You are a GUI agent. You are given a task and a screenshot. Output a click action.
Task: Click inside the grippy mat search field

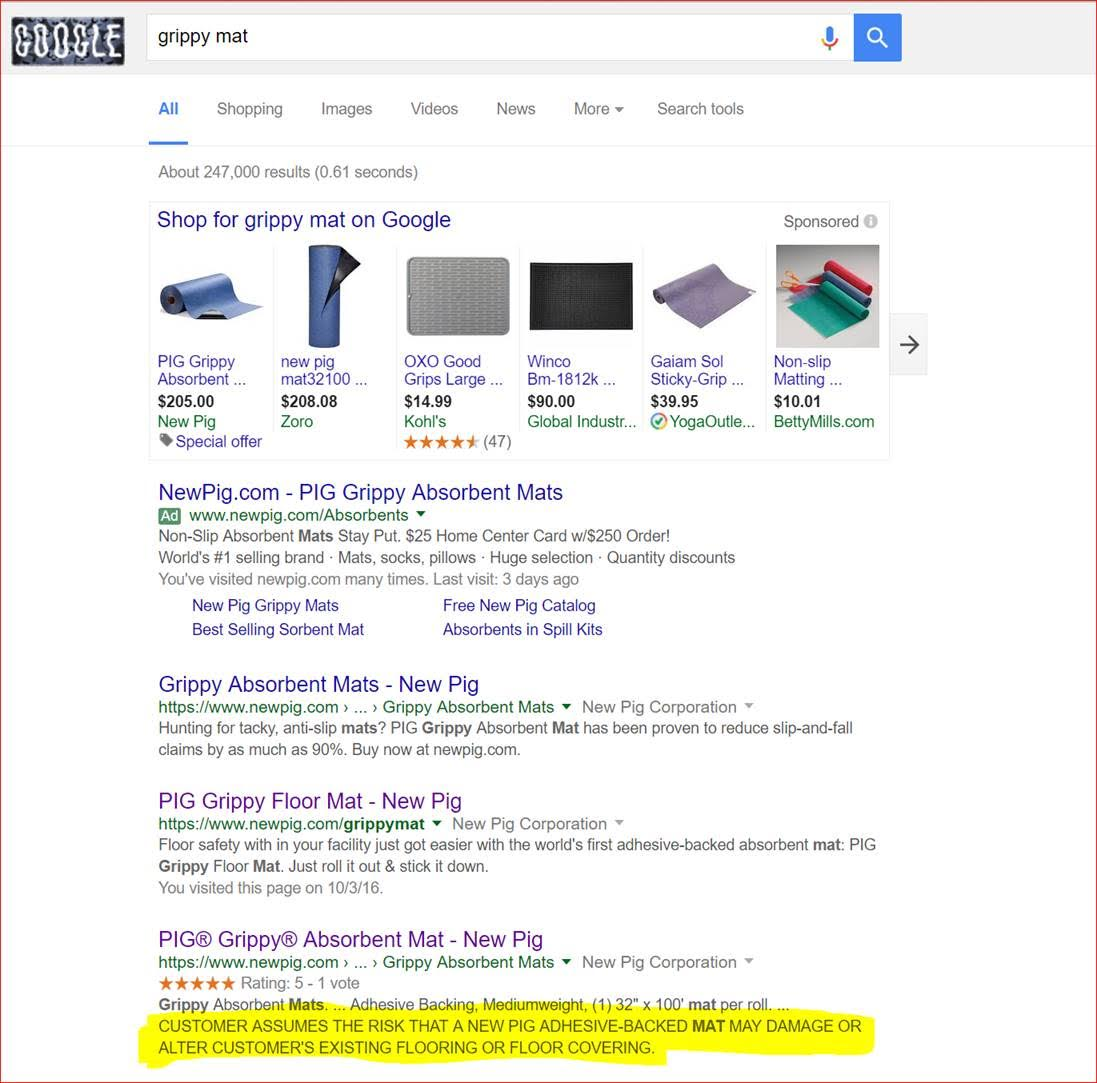point(480,38)
